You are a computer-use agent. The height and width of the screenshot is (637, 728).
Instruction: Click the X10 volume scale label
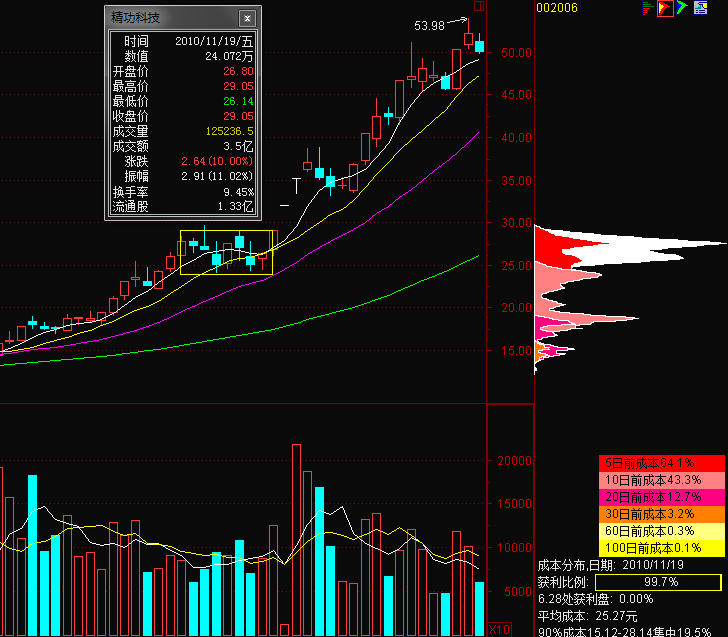(x=497, y=629)
